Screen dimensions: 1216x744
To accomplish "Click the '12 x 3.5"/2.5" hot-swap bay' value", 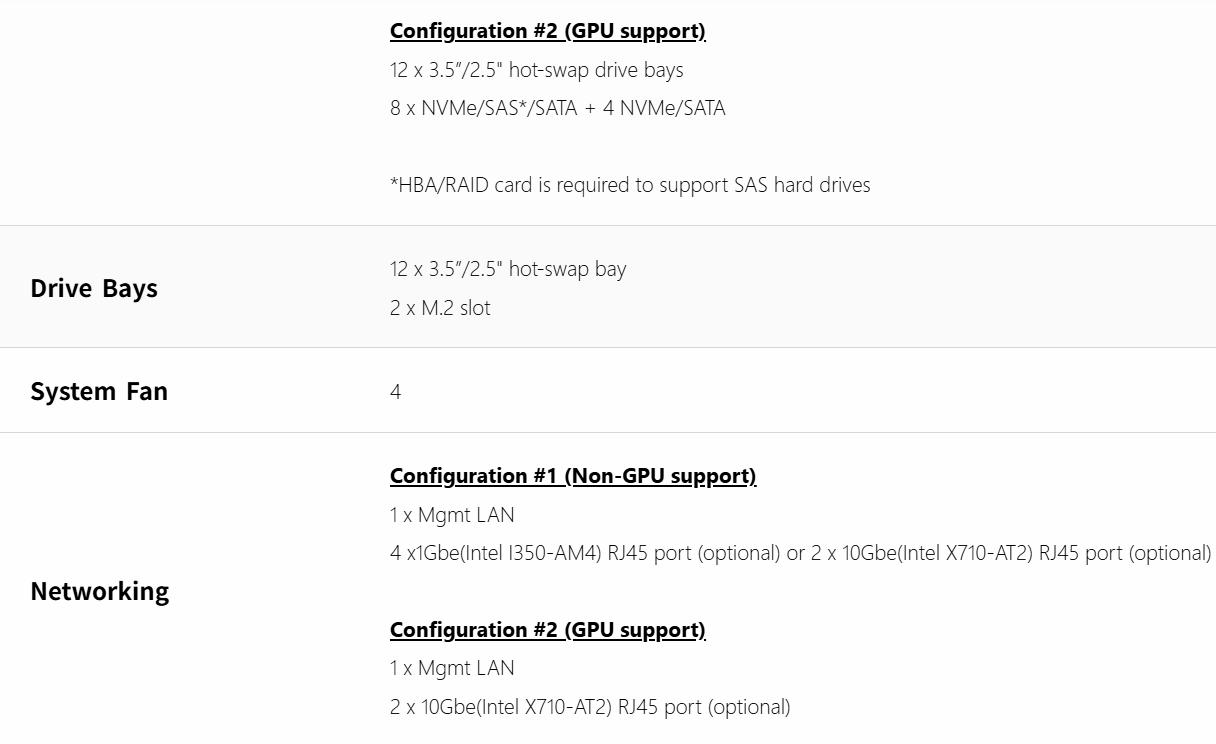I will point(507,269).
